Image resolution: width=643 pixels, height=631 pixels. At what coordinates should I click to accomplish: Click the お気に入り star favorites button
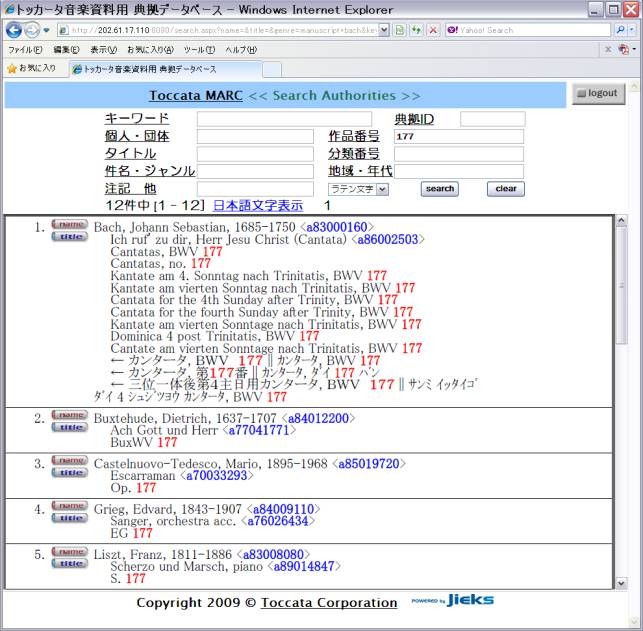pyautogui.click(x=32, y=68)
